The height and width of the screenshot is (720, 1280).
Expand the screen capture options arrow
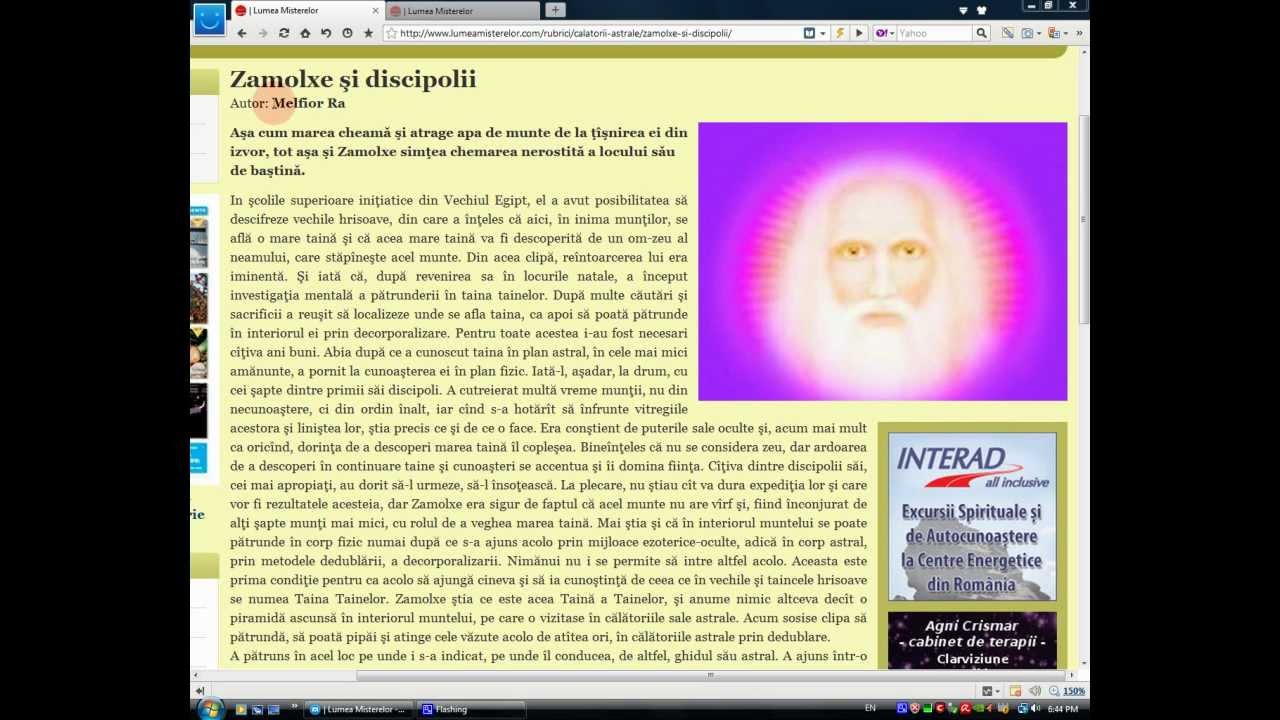pos(1038,33)
